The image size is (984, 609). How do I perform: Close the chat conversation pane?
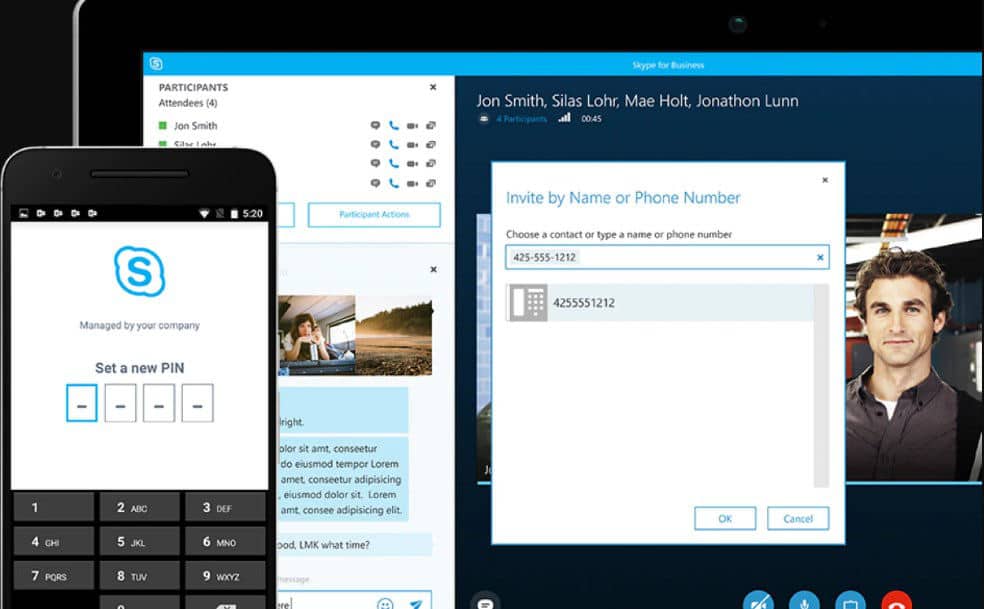tap(433, 269)
